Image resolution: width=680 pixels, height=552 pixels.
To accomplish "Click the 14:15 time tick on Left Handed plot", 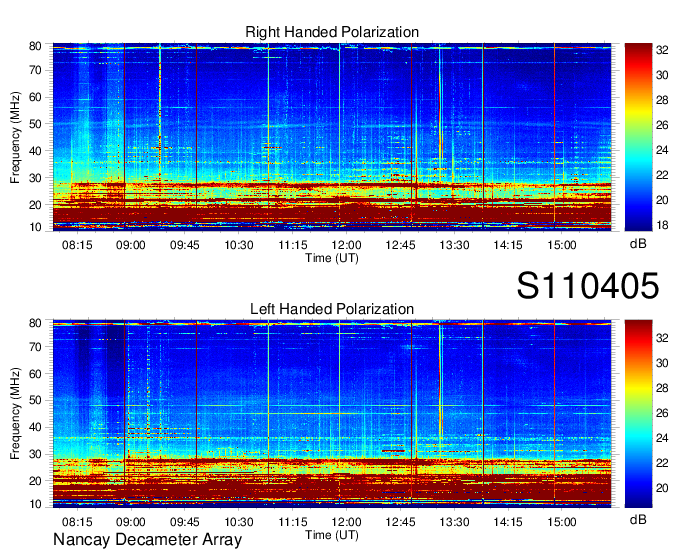I will [508, 522].
